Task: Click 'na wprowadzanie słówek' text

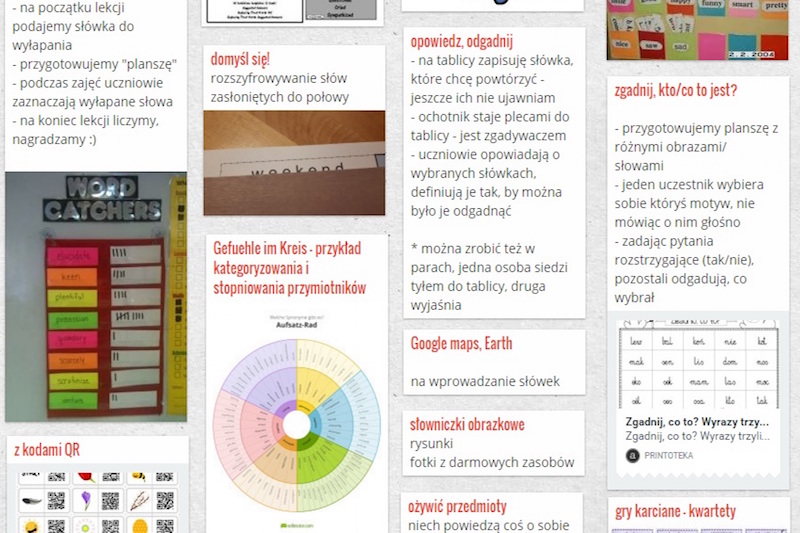Action: tap(485, 381)
